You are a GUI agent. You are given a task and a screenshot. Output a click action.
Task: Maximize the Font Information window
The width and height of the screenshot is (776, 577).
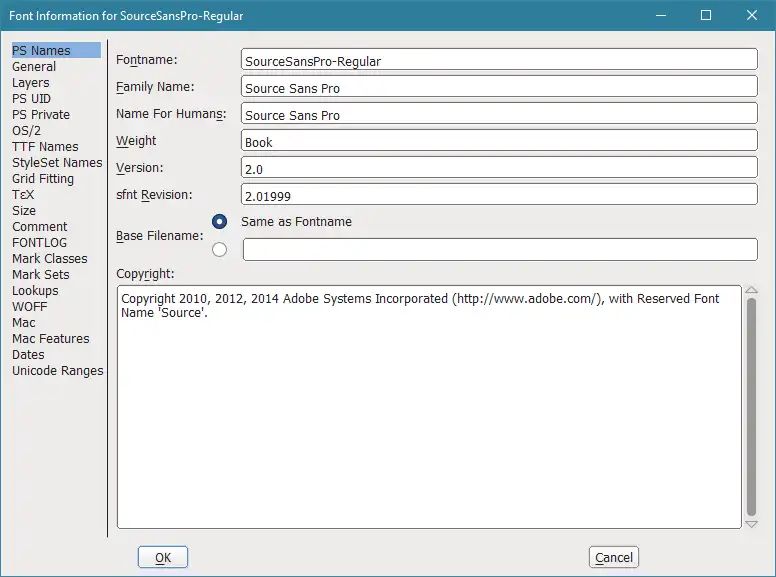[x=706, y=15]
